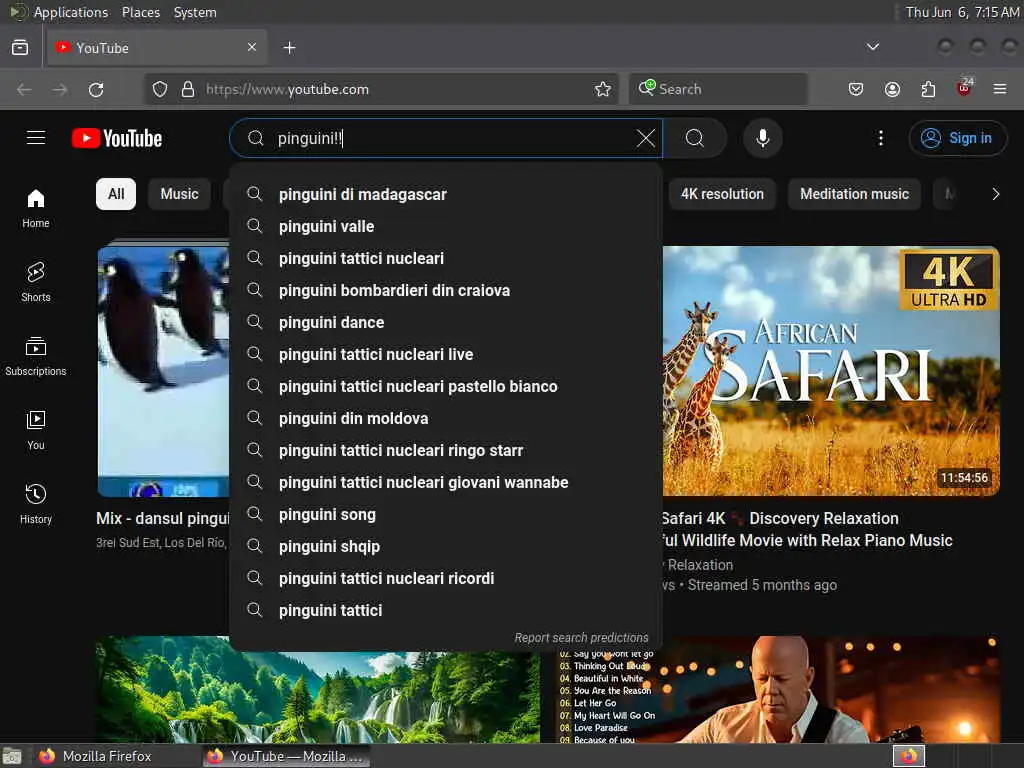Go to Home in the sidebar

36,208
